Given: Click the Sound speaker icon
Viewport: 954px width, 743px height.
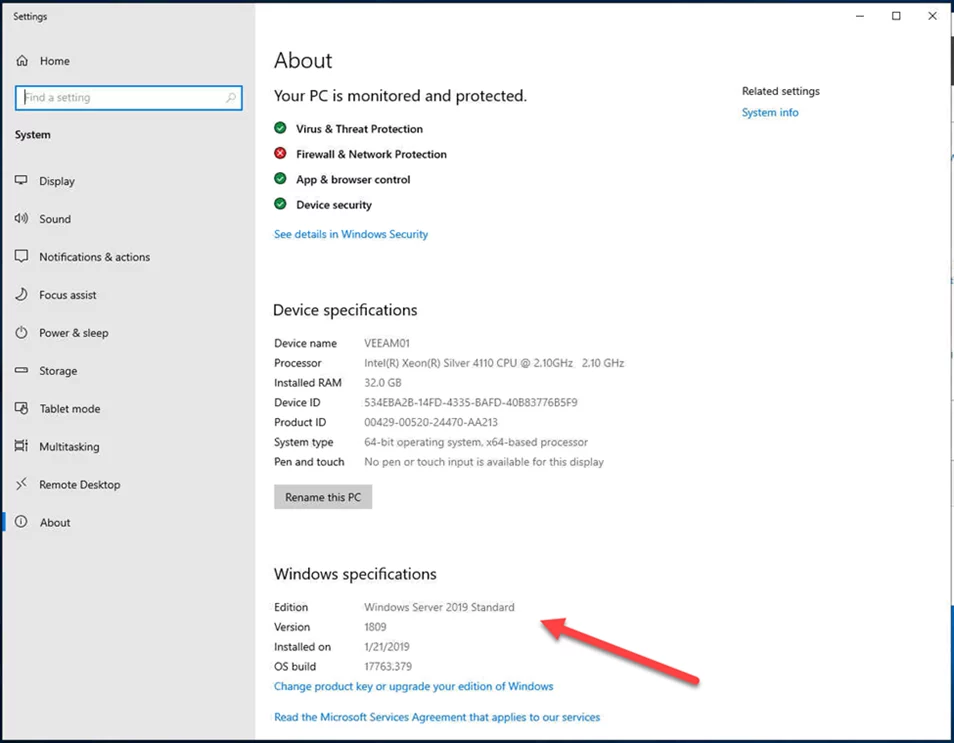Looking at the screenshot, I should click(x=22, y=219).
